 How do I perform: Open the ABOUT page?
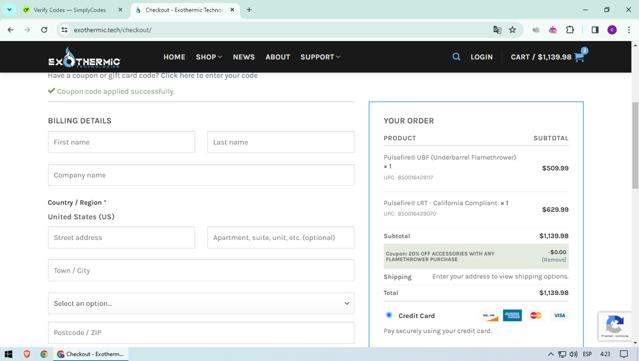(x=278, y=57)
